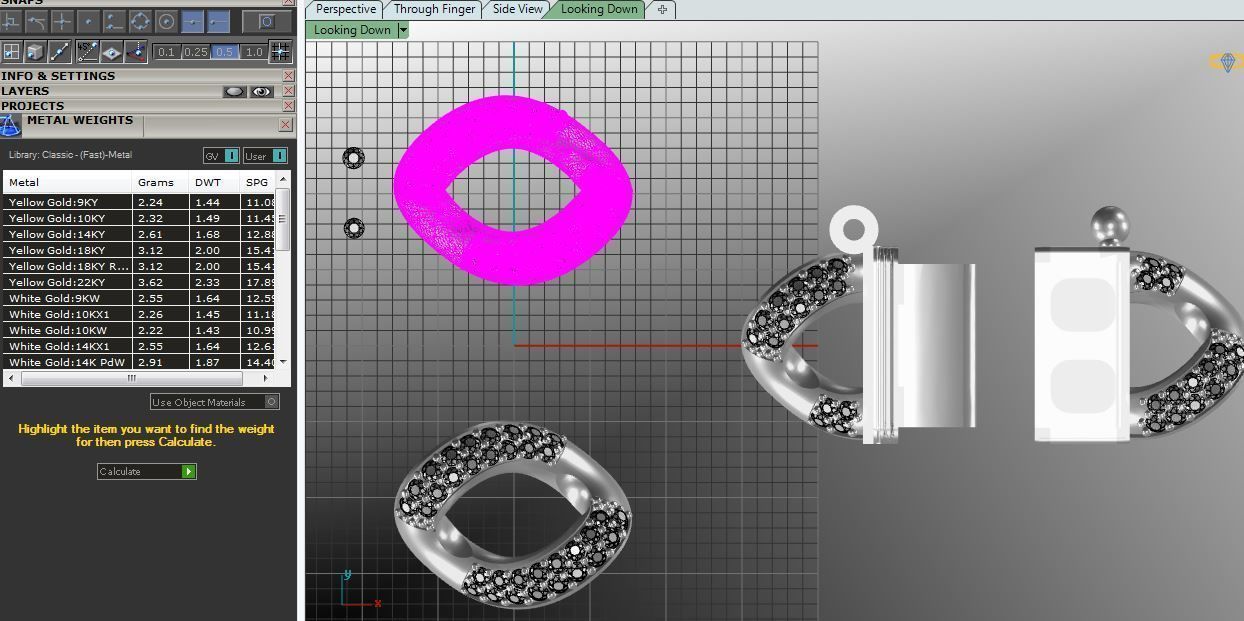Toggle the single point snap icon

88,21
